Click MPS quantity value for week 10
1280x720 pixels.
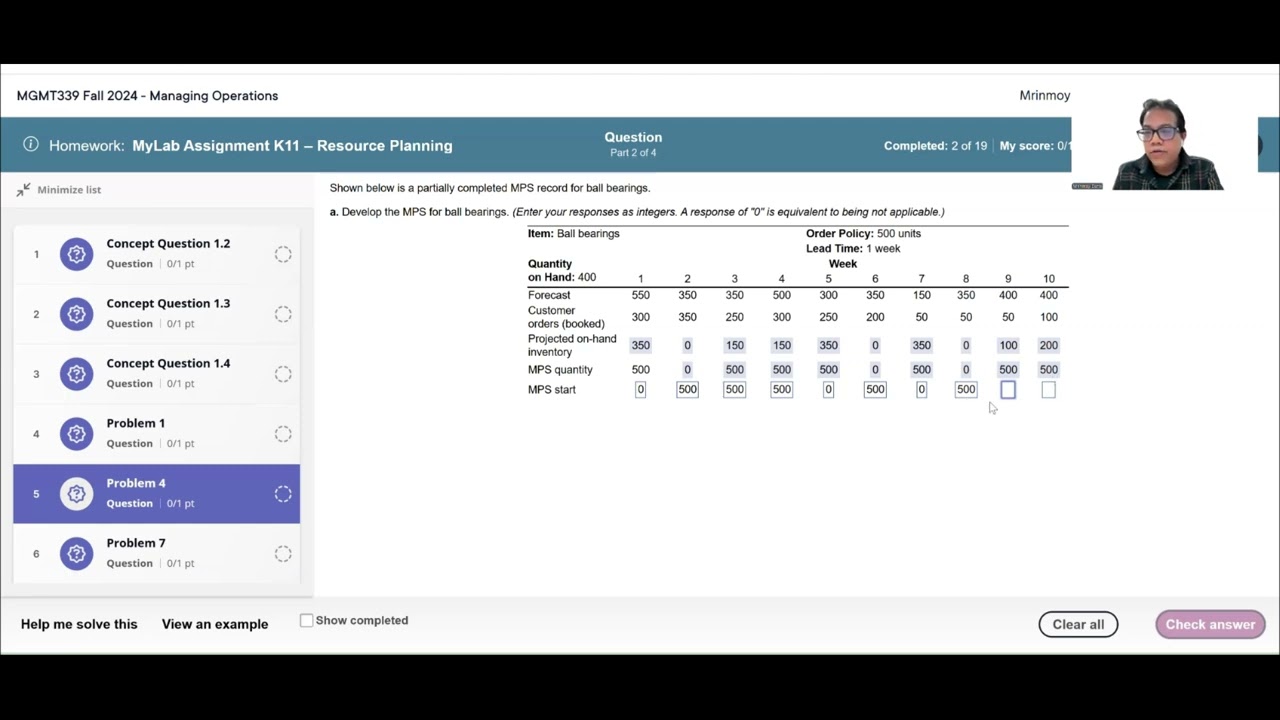(1048, 369)
